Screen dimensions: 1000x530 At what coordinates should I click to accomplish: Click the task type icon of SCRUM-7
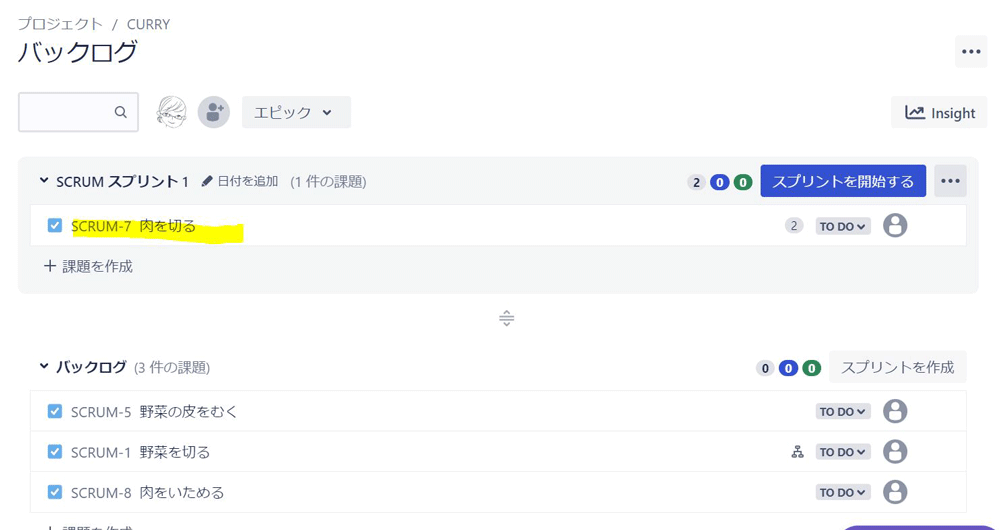pos(55,225)
